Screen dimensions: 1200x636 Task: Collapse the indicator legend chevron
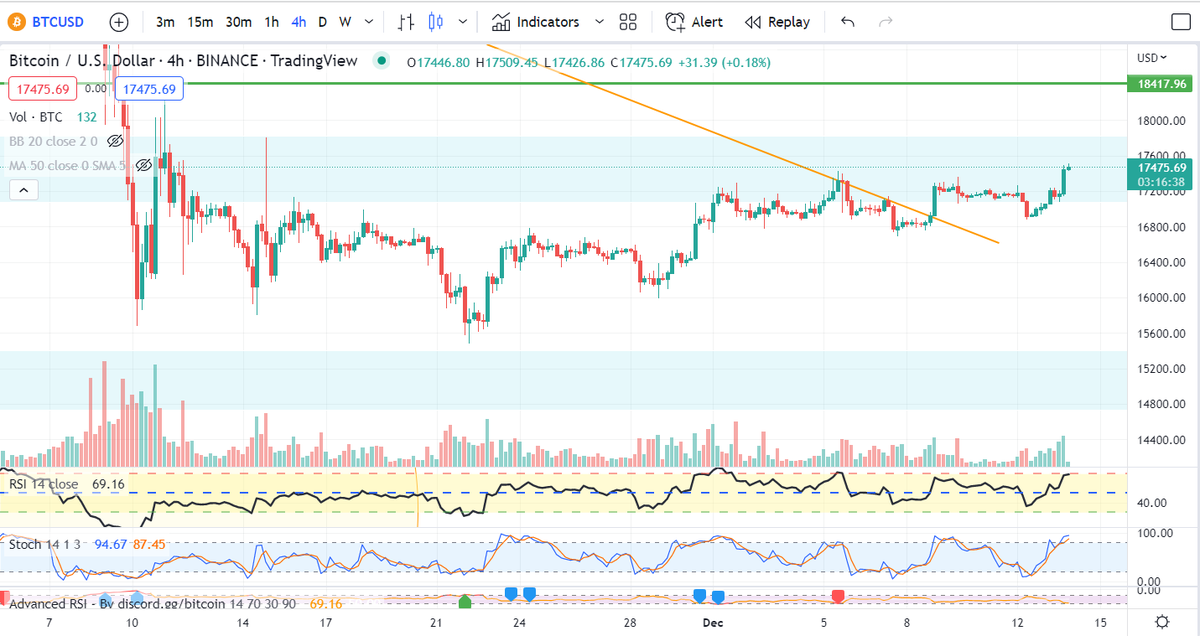pos(24,189)
